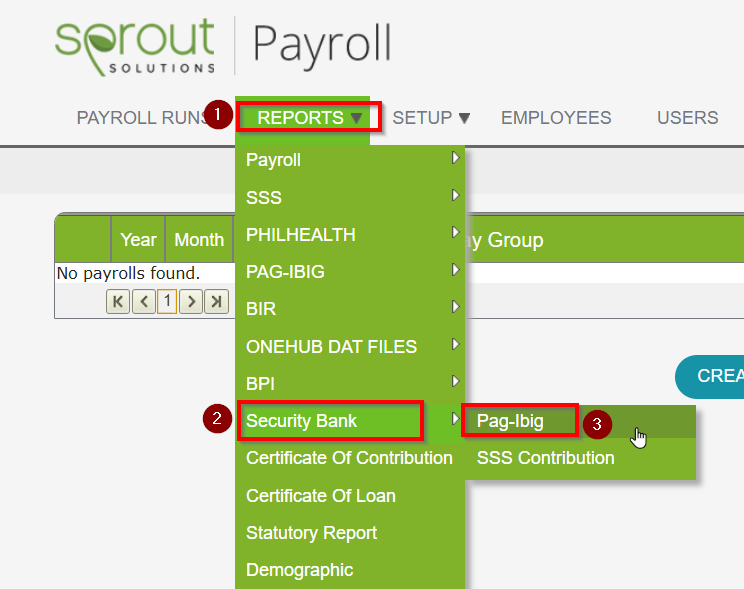Go to the Users tab
This screenshot has width=744, height=589.
(688, 118)
